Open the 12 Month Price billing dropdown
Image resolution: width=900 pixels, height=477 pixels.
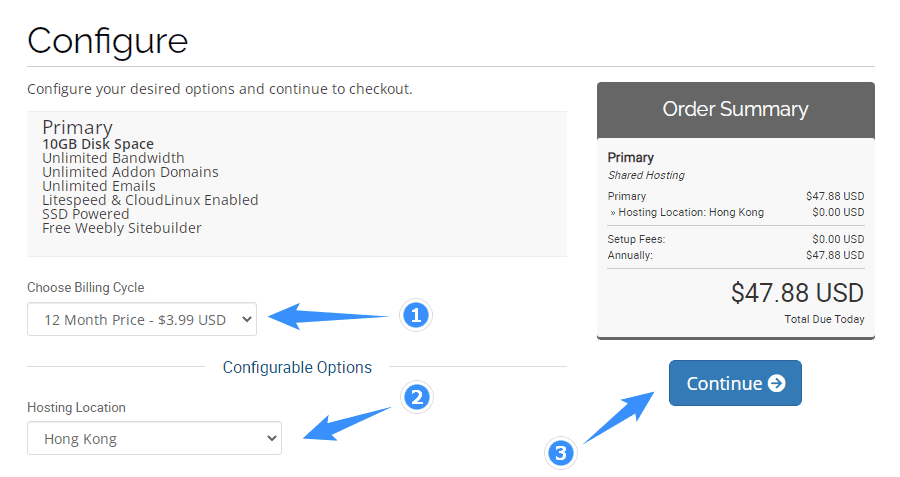(x=142, y=319)
